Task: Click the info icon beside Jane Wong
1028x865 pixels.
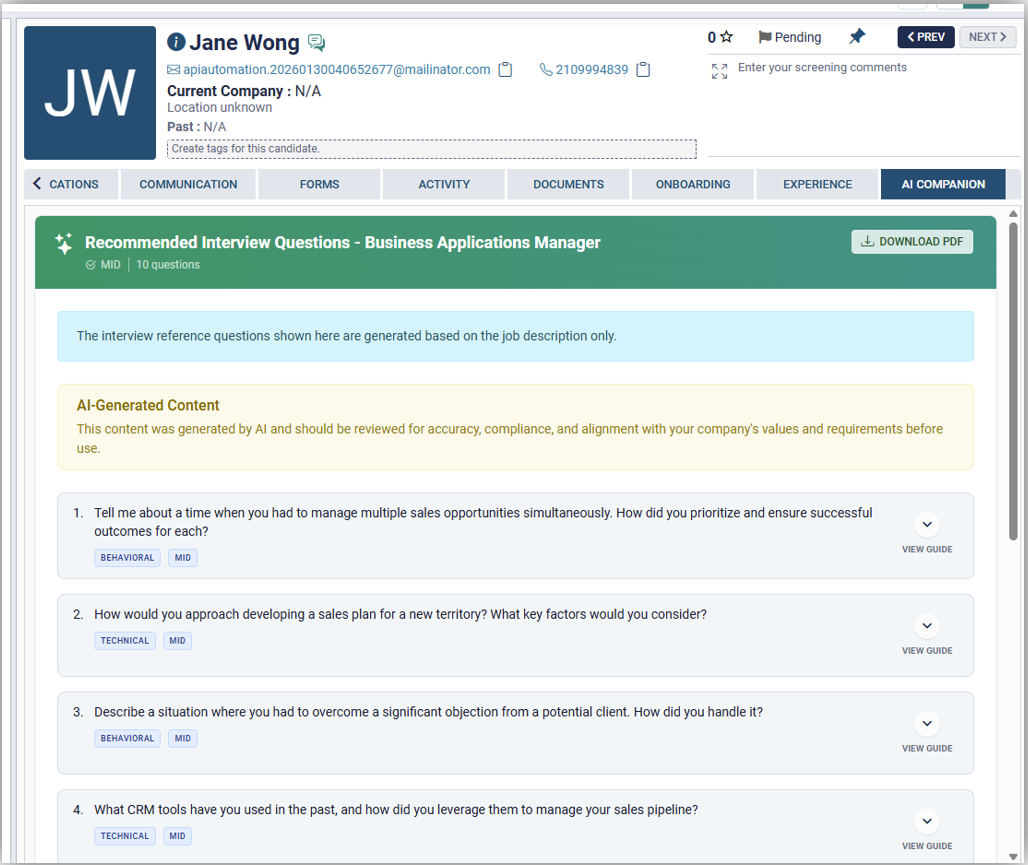Action: coord(176,42)
